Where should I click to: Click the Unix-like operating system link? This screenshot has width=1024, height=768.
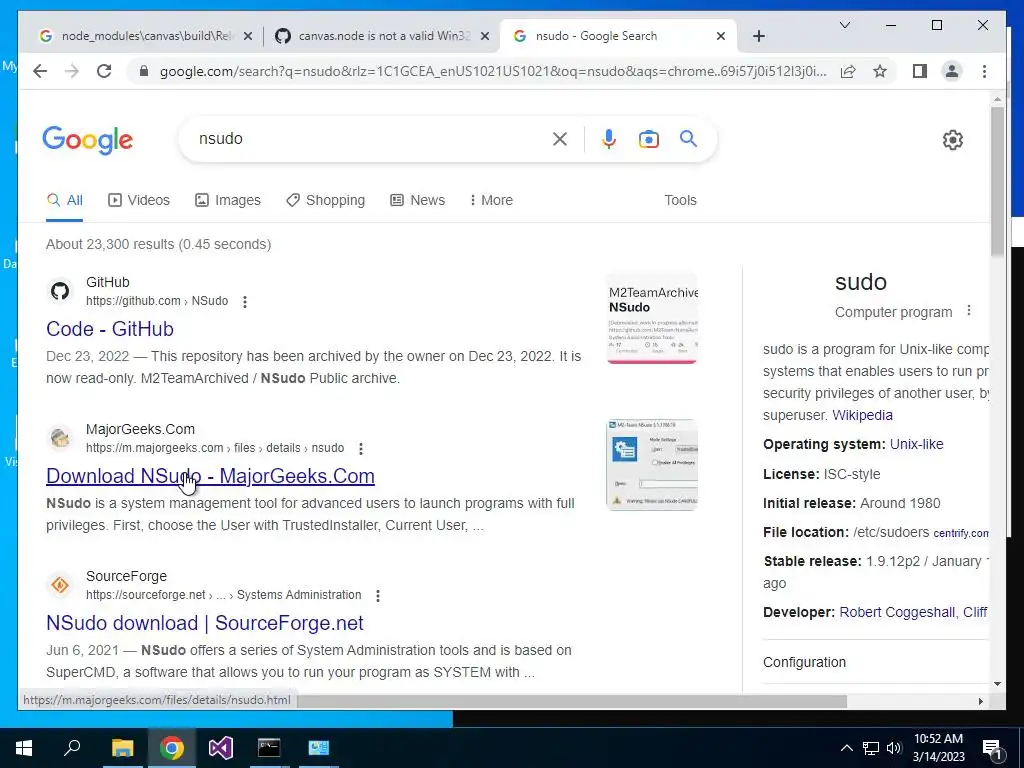916,444
